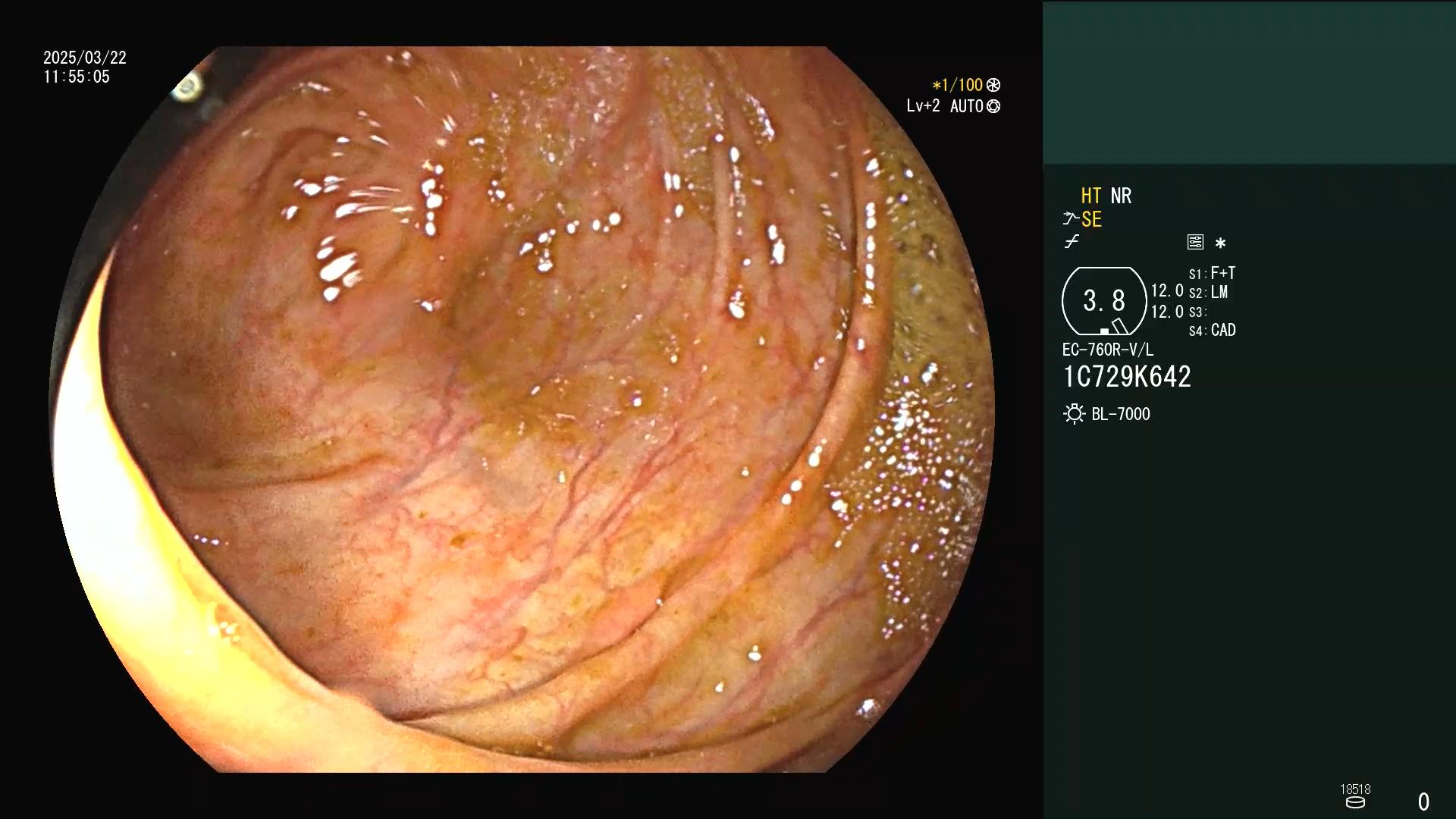Click the serial number 1C729K642

[x=1127, y=377]
